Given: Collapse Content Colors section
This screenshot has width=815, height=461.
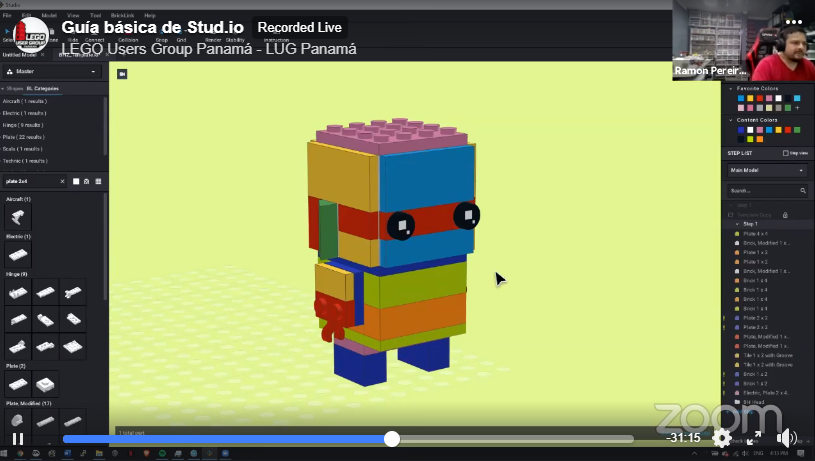Looking at the screenshot, I should coord(731,120).
